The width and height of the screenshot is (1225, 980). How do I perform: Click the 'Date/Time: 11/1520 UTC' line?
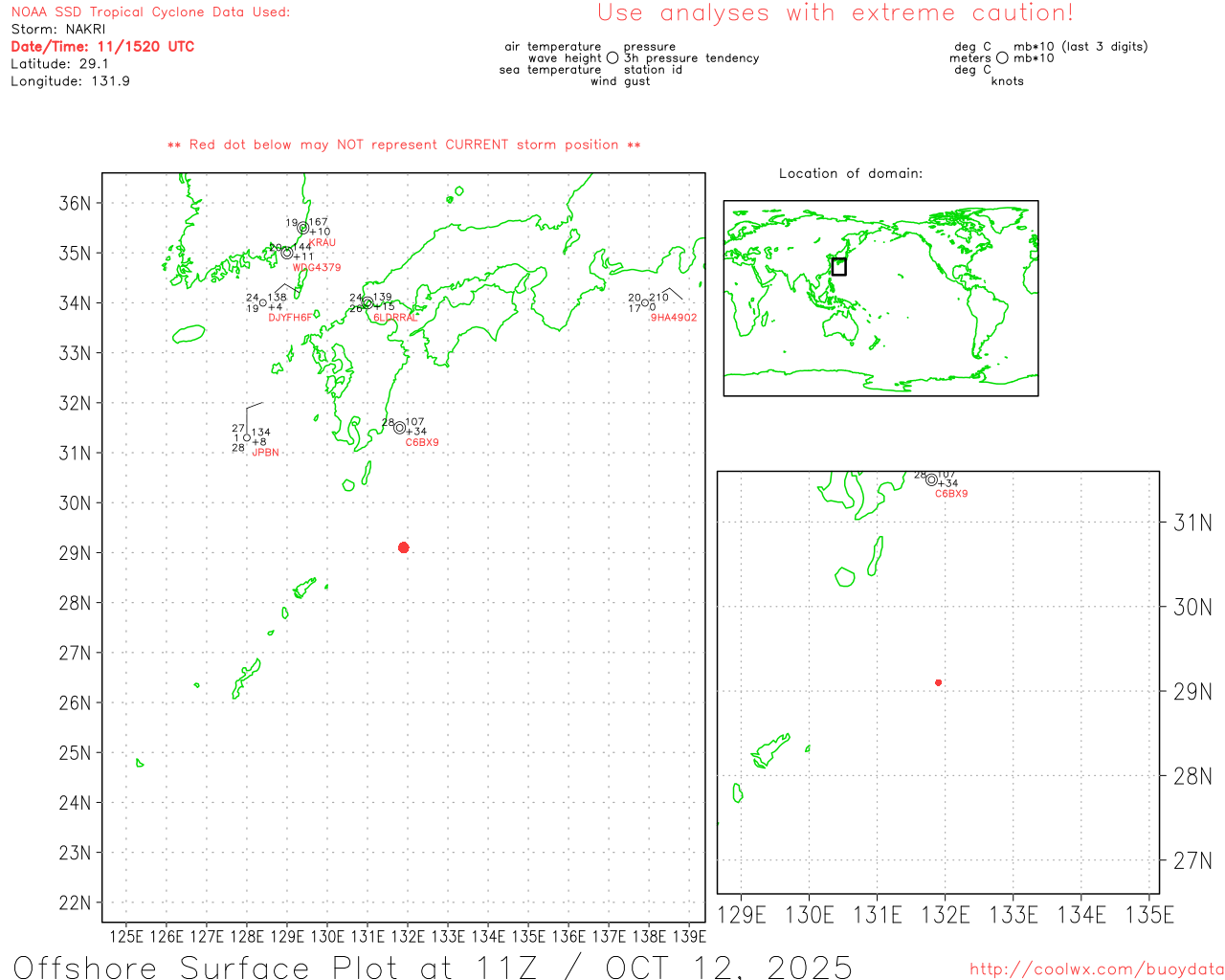pos(102,46)
